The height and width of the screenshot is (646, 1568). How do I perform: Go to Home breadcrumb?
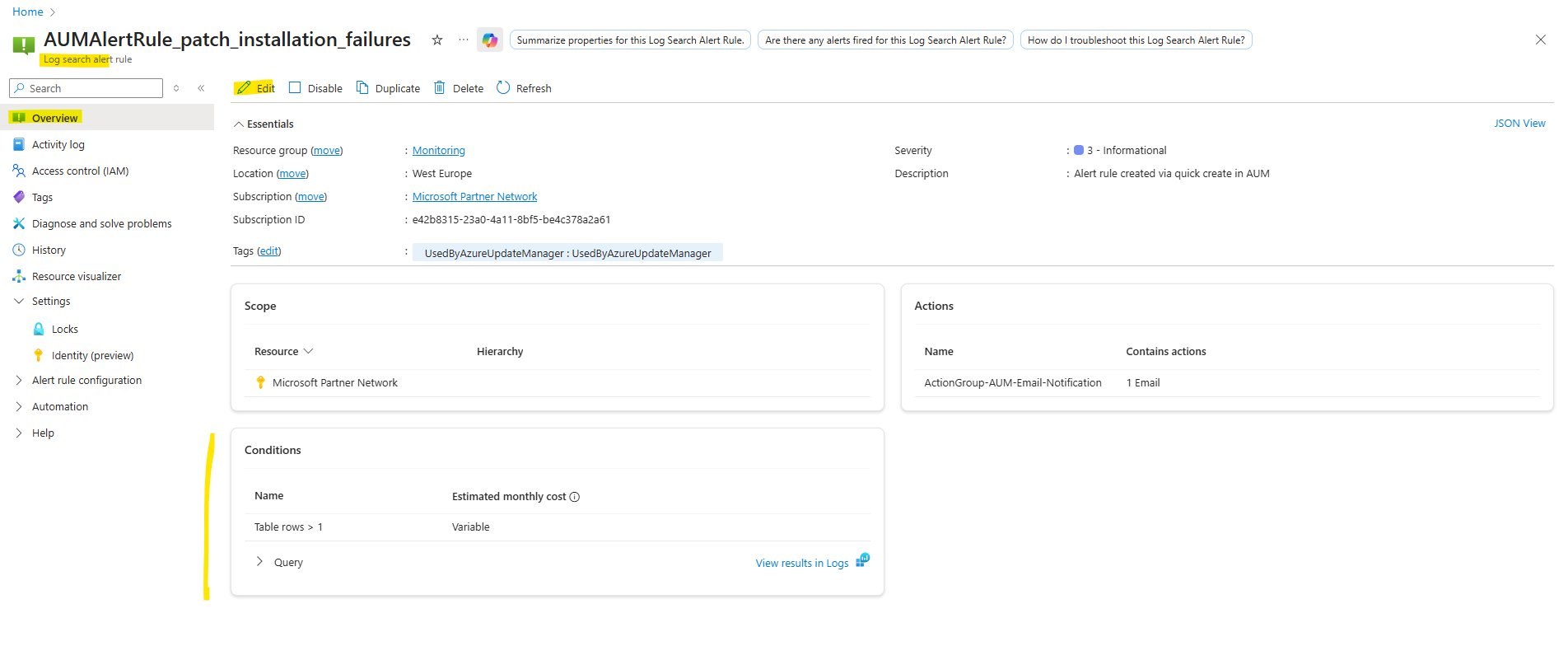click(27, 12)
